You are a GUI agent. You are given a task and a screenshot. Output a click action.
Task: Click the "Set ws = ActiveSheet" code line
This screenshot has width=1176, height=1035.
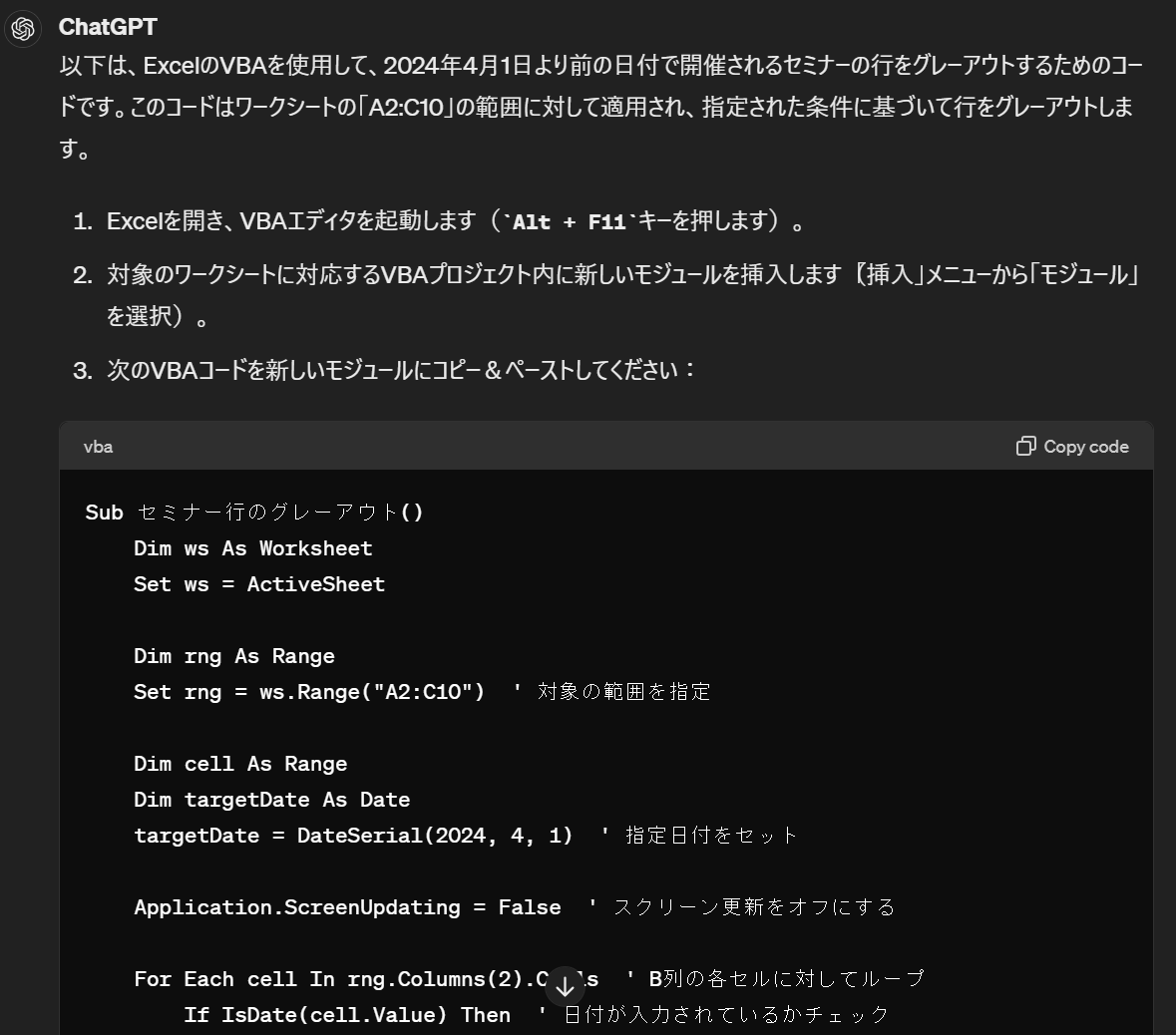tap(258, 584)
